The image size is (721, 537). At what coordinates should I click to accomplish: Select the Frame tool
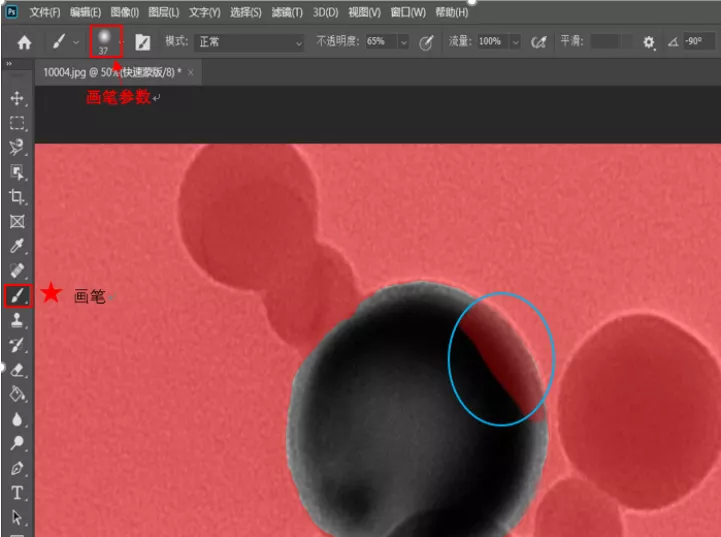(x=17, y=222)
